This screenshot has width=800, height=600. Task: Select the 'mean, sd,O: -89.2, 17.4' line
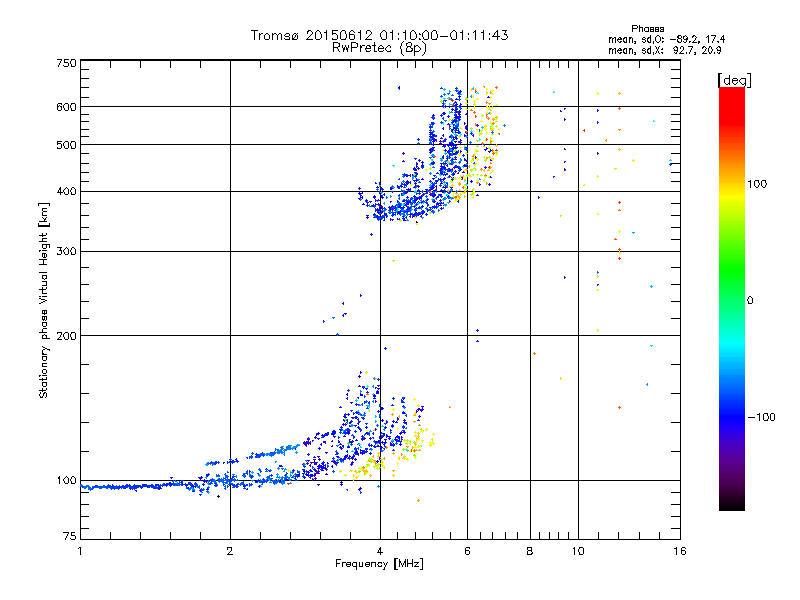(x=666, y=39)
